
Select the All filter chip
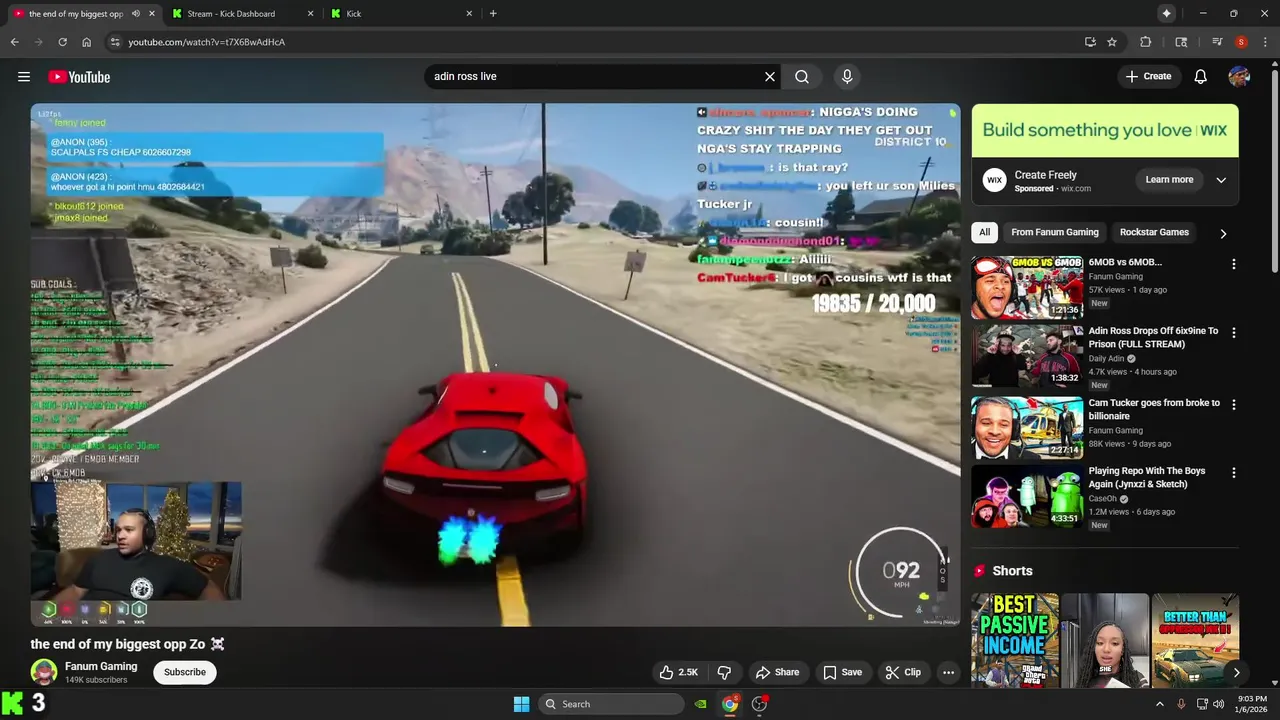[984, 232]
